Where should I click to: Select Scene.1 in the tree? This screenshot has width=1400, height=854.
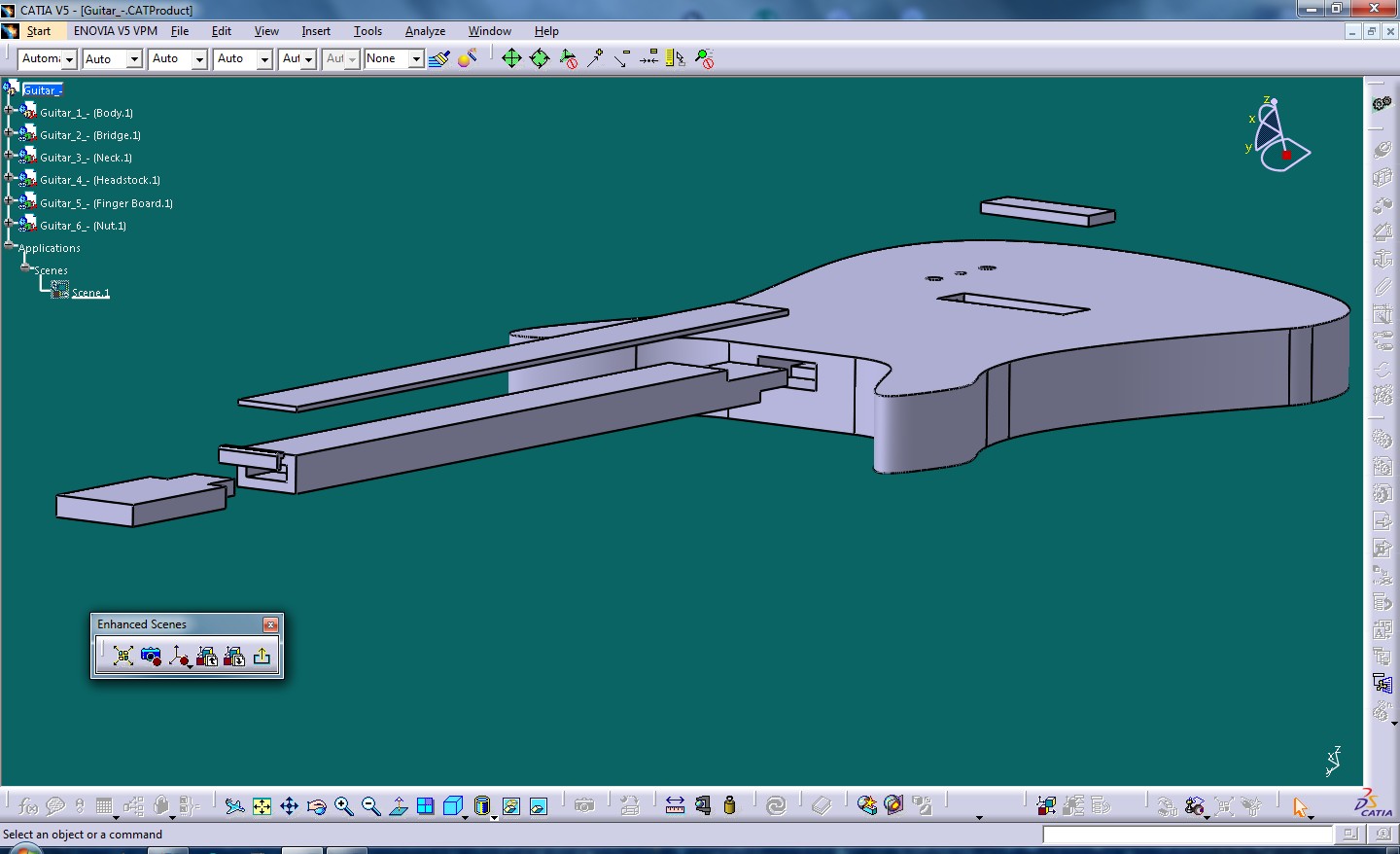[x=90, y=293]
